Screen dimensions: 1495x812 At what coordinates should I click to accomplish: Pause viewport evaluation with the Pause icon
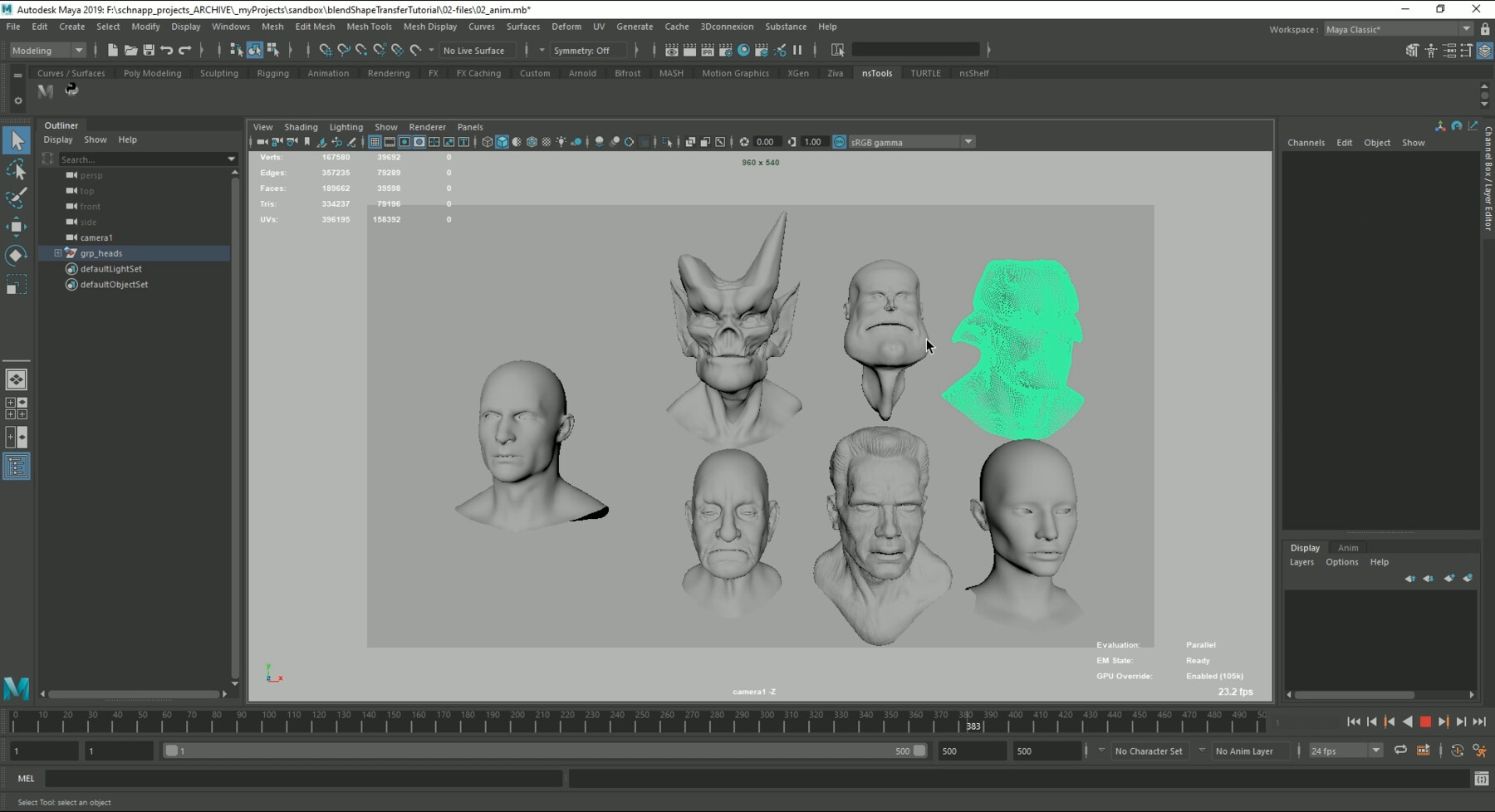pos(797,50)
